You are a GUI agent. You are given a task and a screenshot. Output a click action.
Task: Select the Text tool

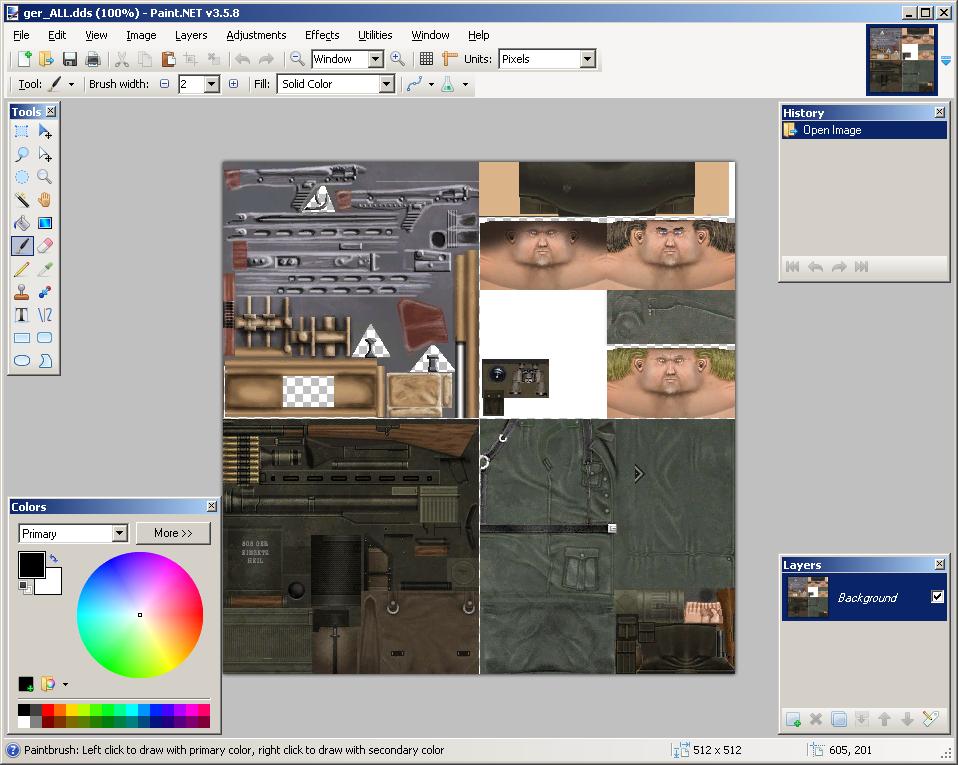click(21, 315)
